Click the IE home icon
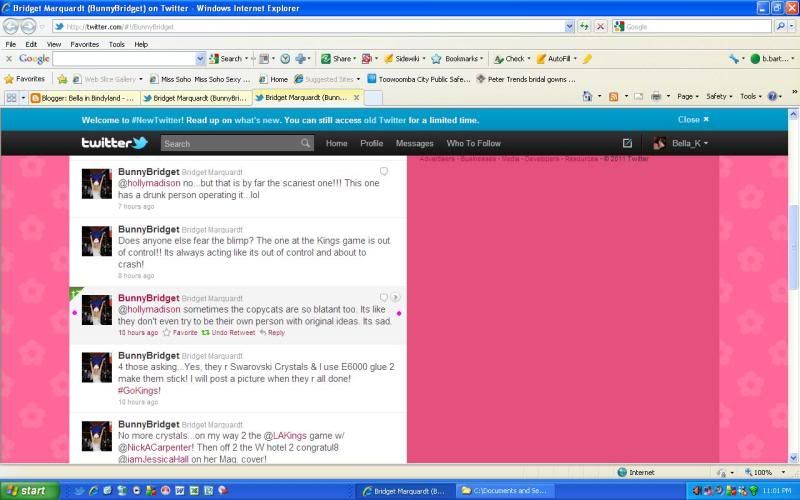800x500 pixels. tap(587, 96)
